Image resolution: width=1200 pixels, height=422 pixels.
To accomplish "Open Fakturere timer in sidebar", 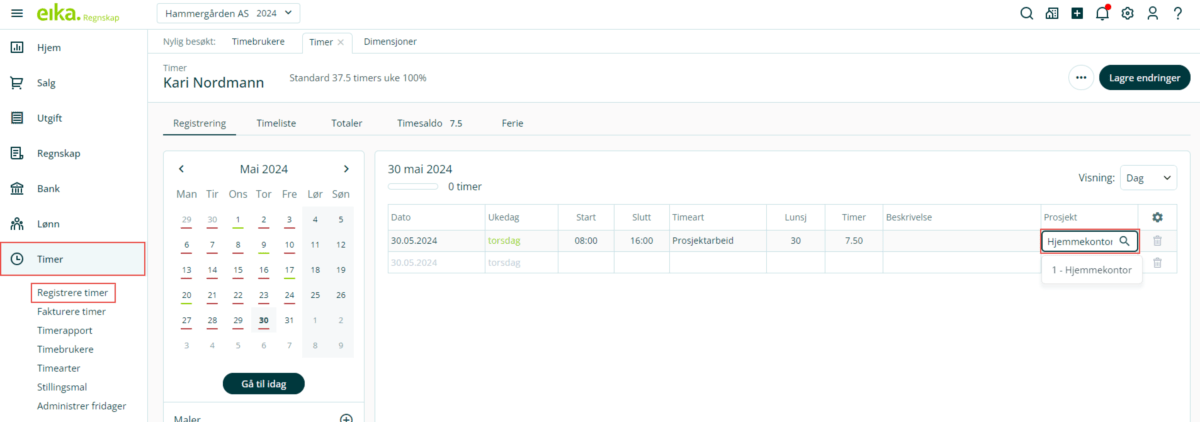I will [x=71, y=311].
